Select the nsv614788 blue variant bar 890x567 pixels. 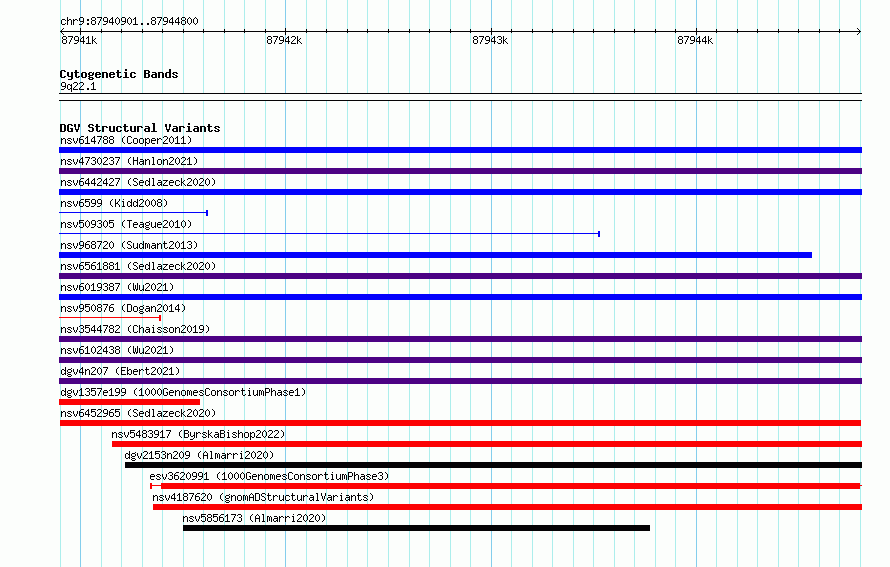point(460,150)
